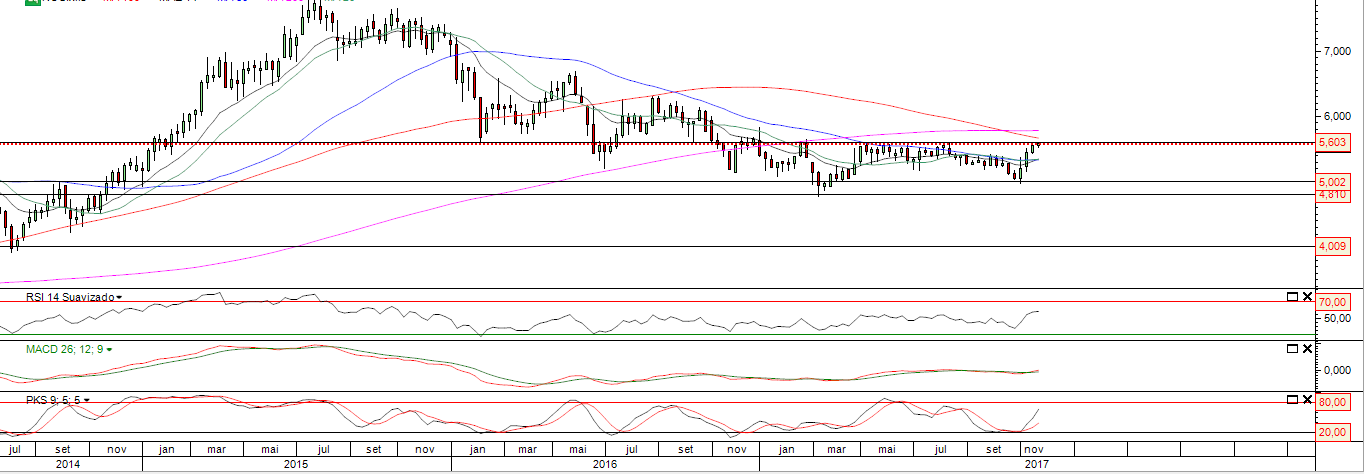The height and width of the screenshot is (474, 1364).
Task: Select the 5,002 support level label
Action: 1334,182
